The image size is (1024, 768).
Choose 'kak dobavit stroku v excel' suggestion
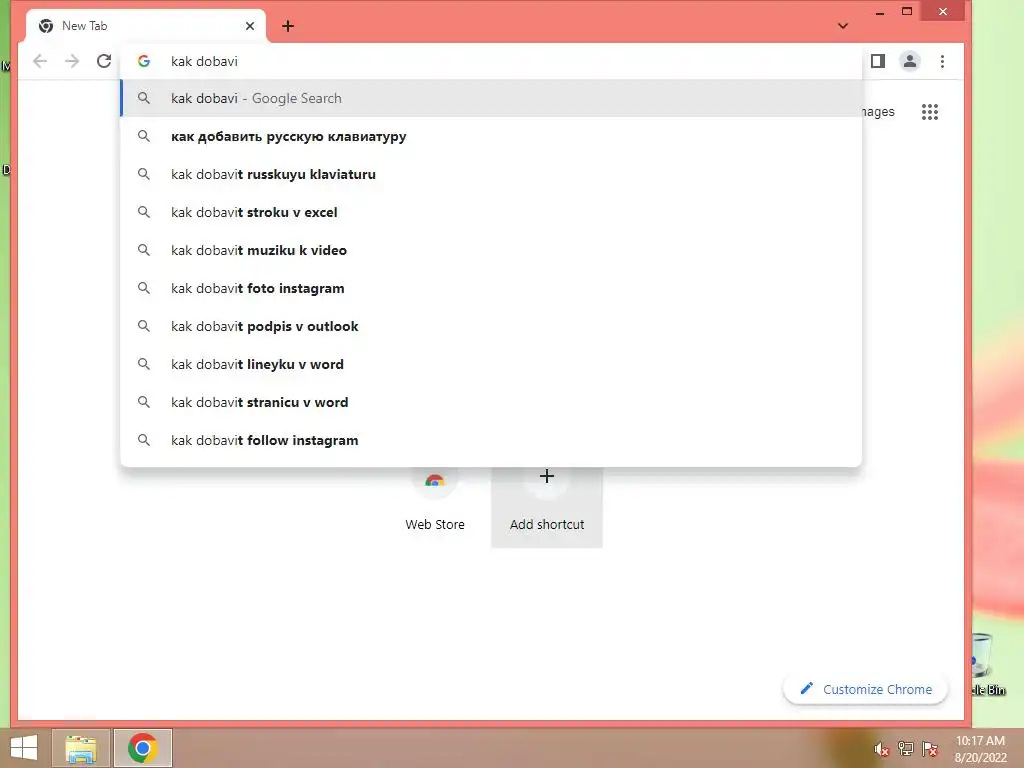491,212
